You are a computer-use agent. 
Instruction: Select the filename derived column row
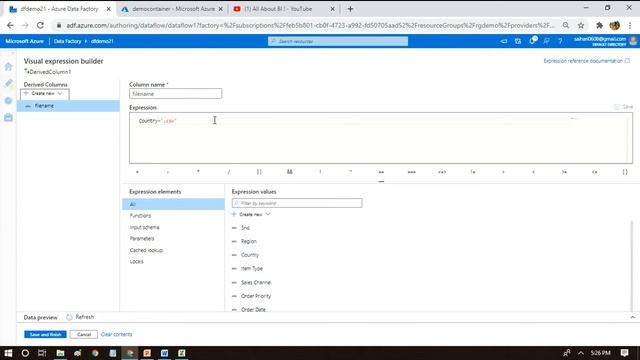coord(68,106)
